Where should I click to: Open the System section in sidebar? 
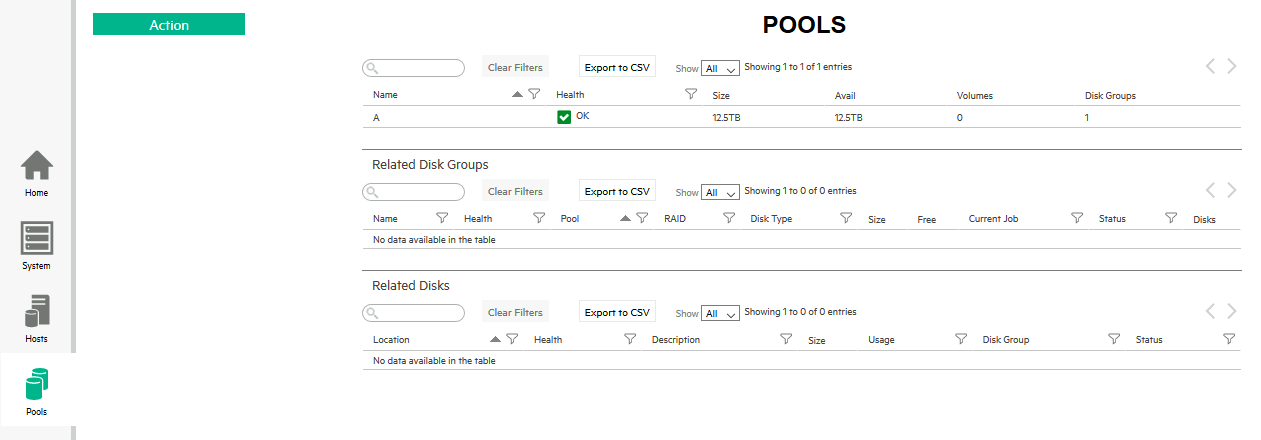37,246
